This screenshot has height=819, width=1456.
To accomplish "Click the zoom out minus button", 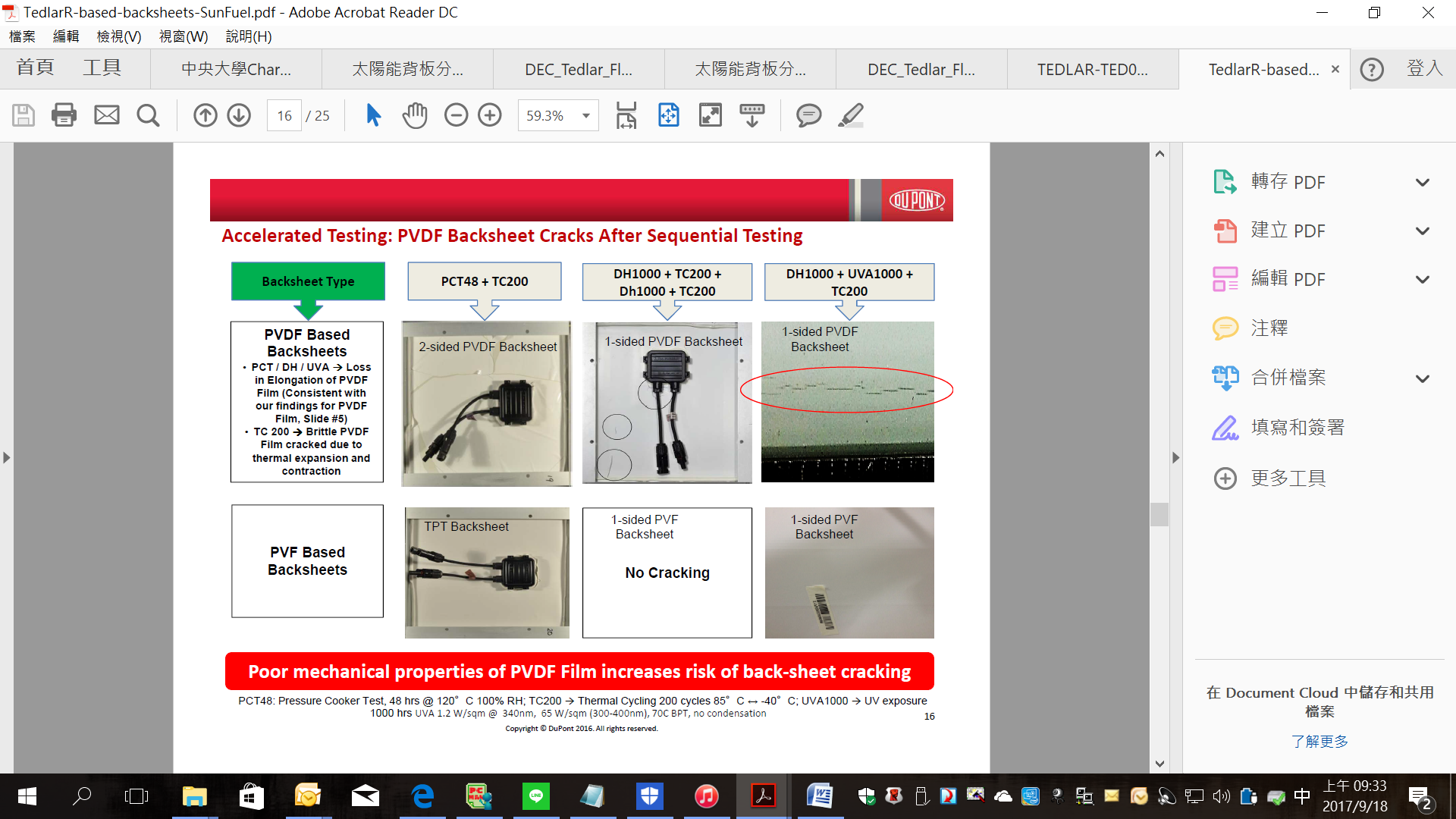I will pos(456,115).
